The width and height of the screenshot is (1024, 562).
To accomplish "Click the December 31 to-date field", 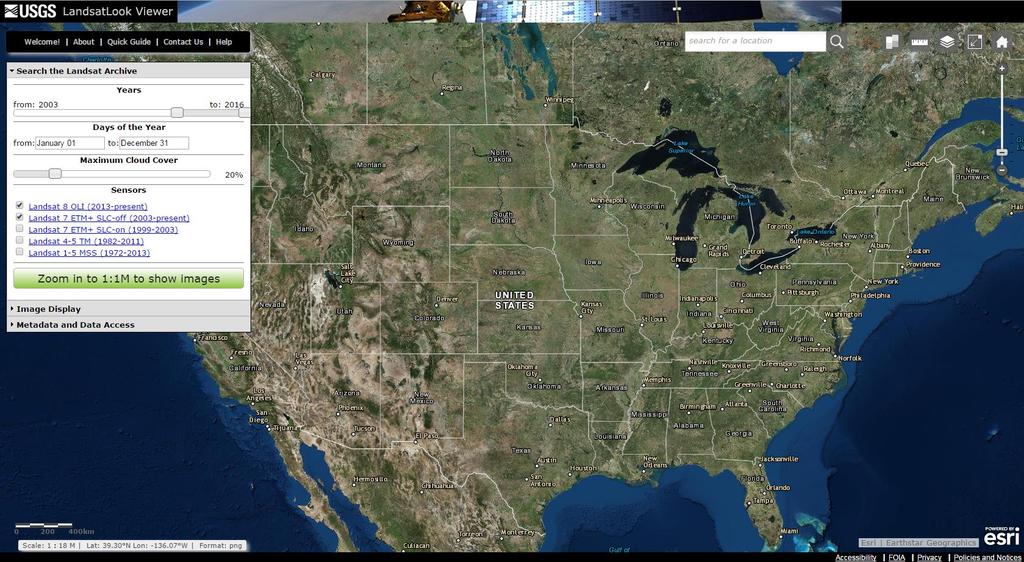I will [154, 143].
